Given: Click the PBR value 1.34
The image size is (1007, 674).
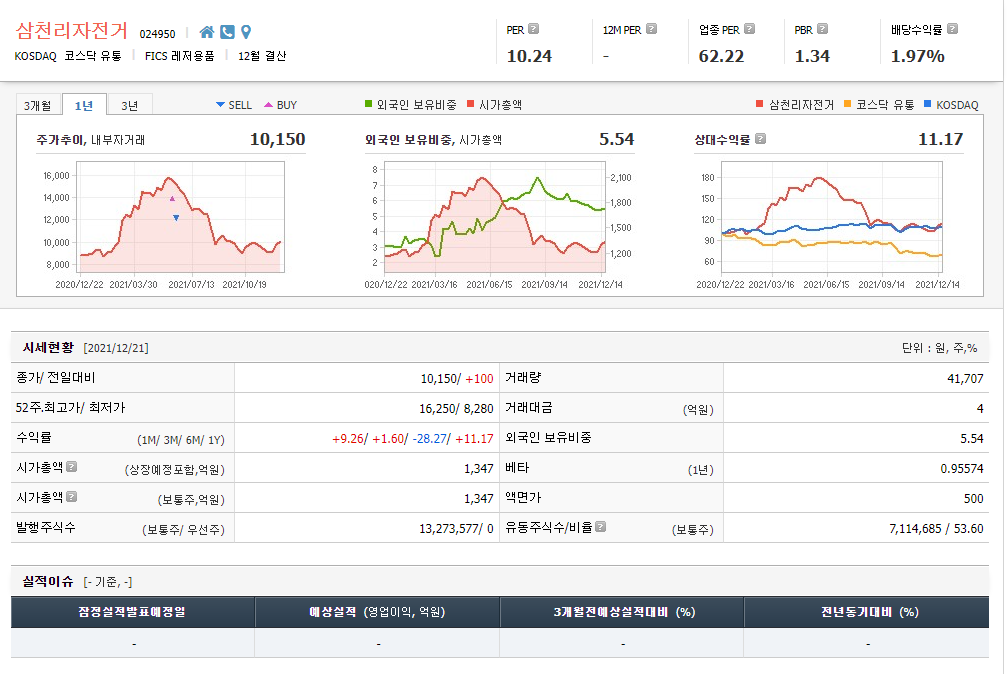Looking at the screenshot, I should tap(812, 57).
